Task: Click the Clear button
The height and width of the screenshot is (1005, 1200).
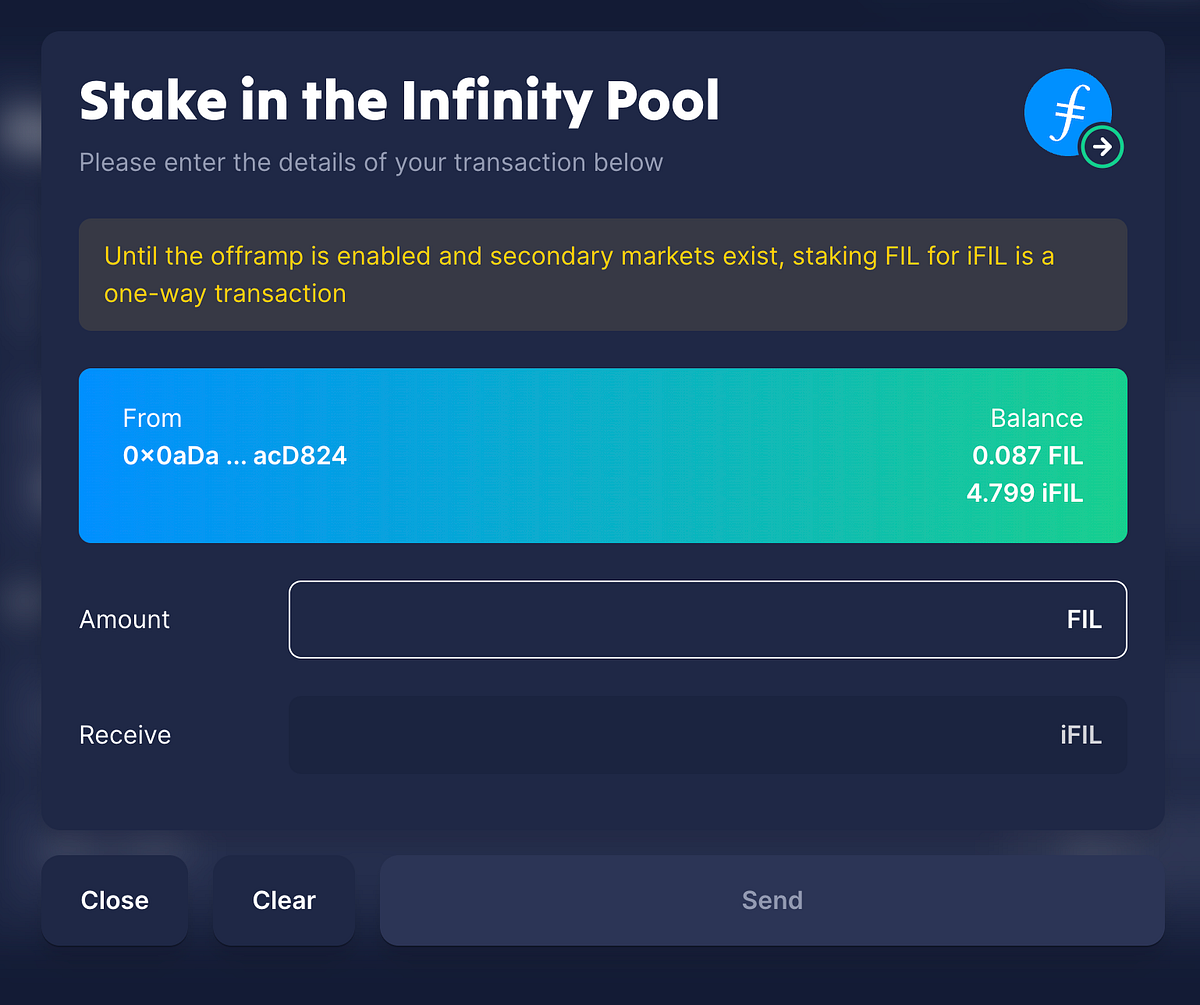Action: pyautogui.click(x=284, y=900)
